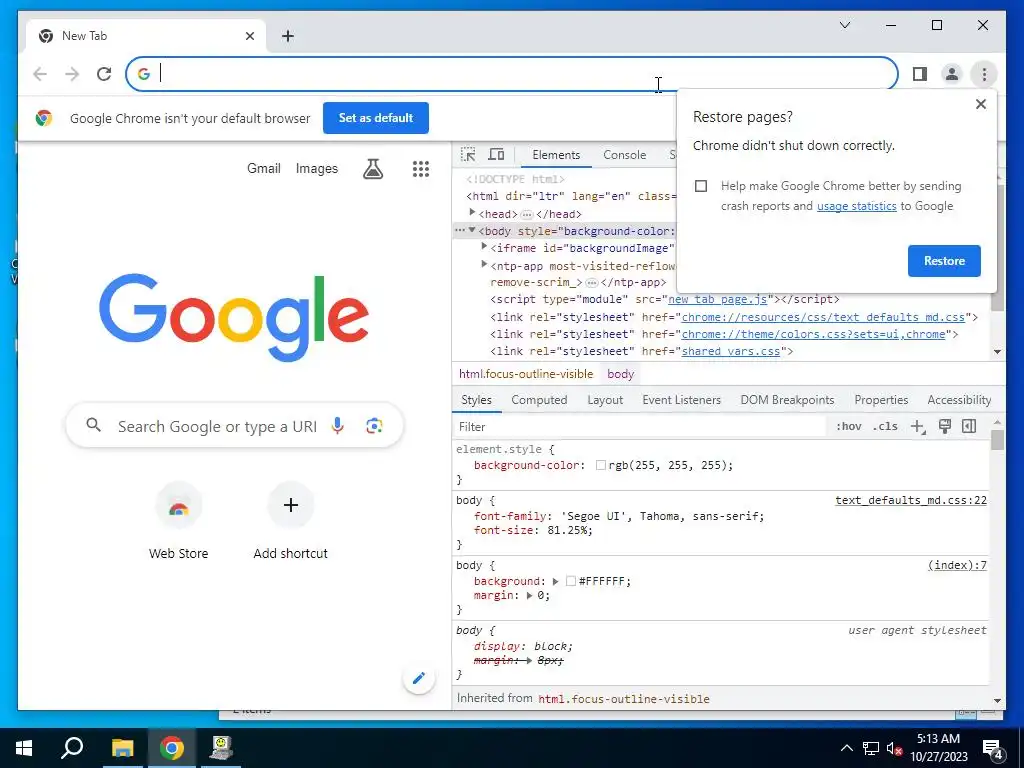Open the Web Store shortcut
The height and width of the screenshot is (768, 1024).
(178, 521)
